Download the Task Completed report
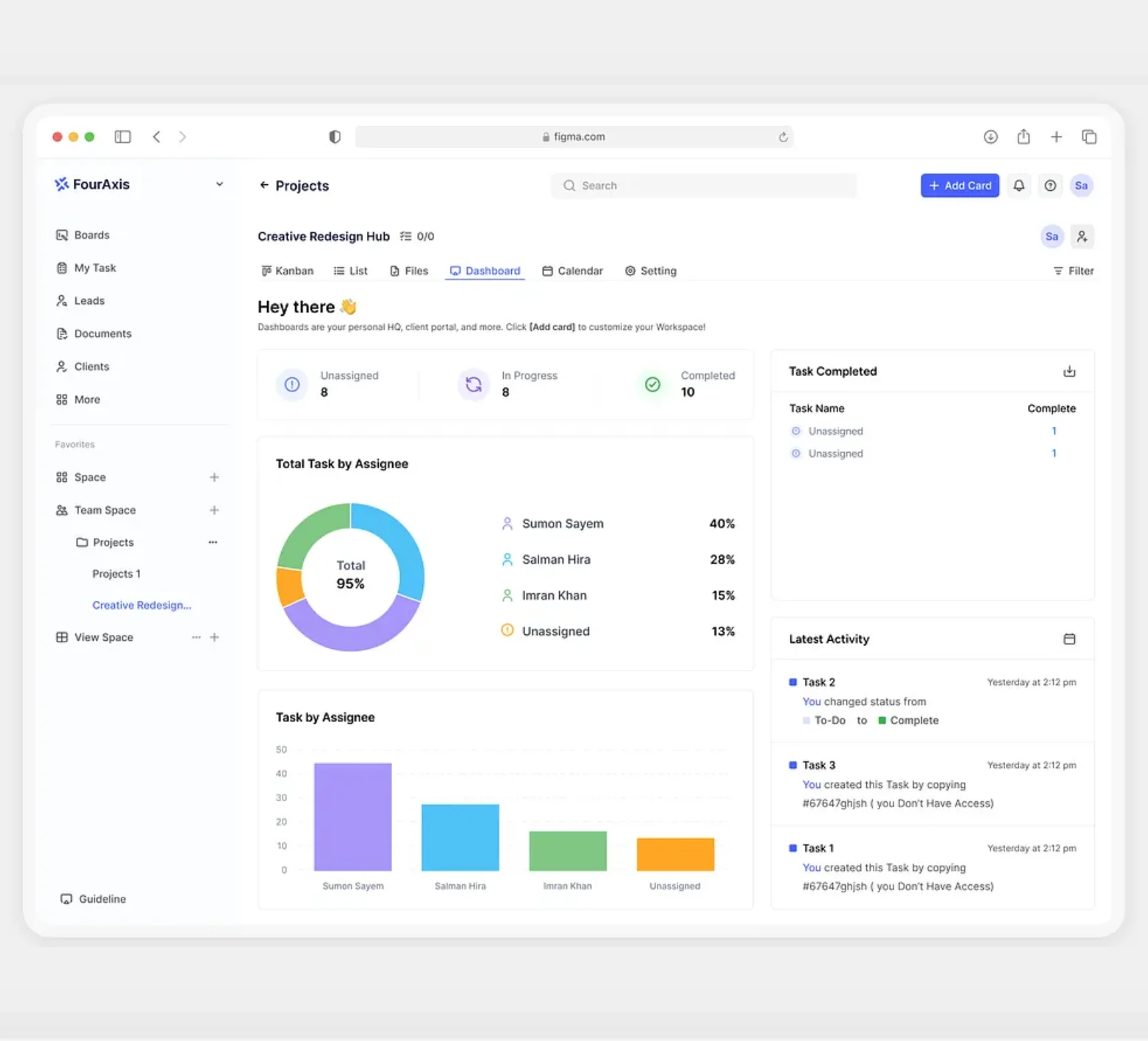 pyautogui.click(x=1069, y=371)
